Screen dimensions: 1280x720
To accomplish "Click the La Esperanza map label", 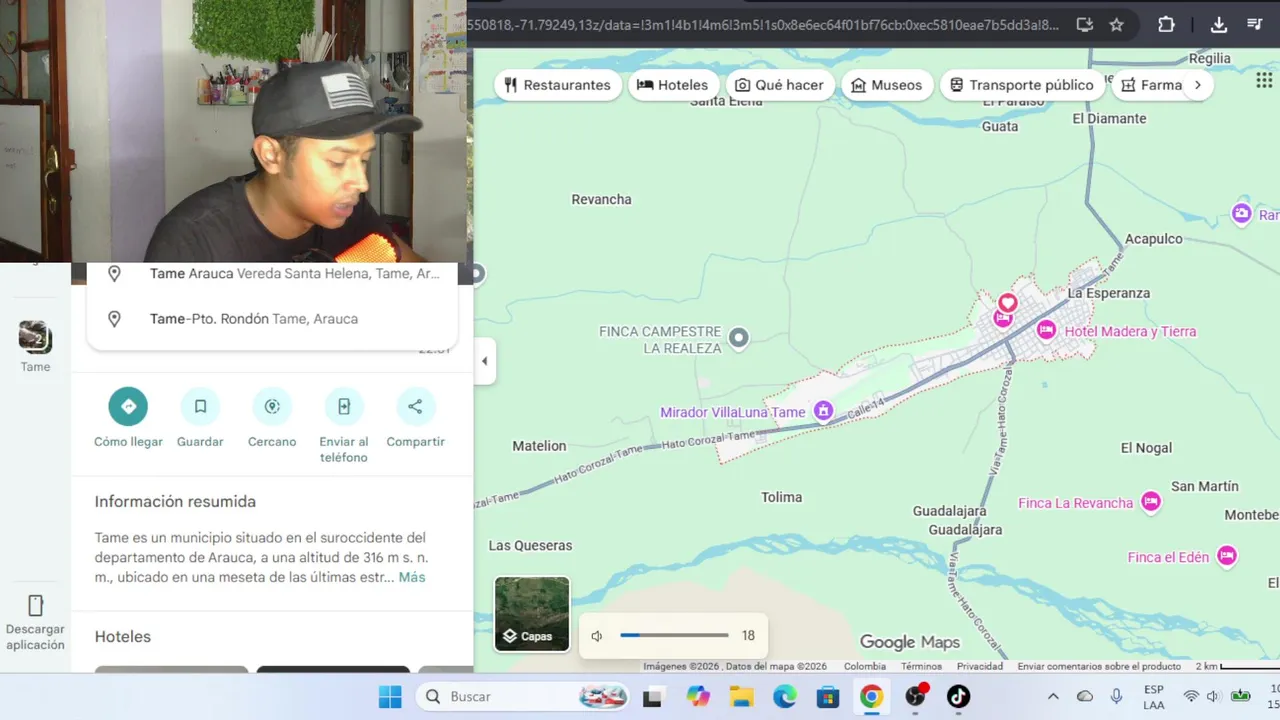I will point(1108,293).
